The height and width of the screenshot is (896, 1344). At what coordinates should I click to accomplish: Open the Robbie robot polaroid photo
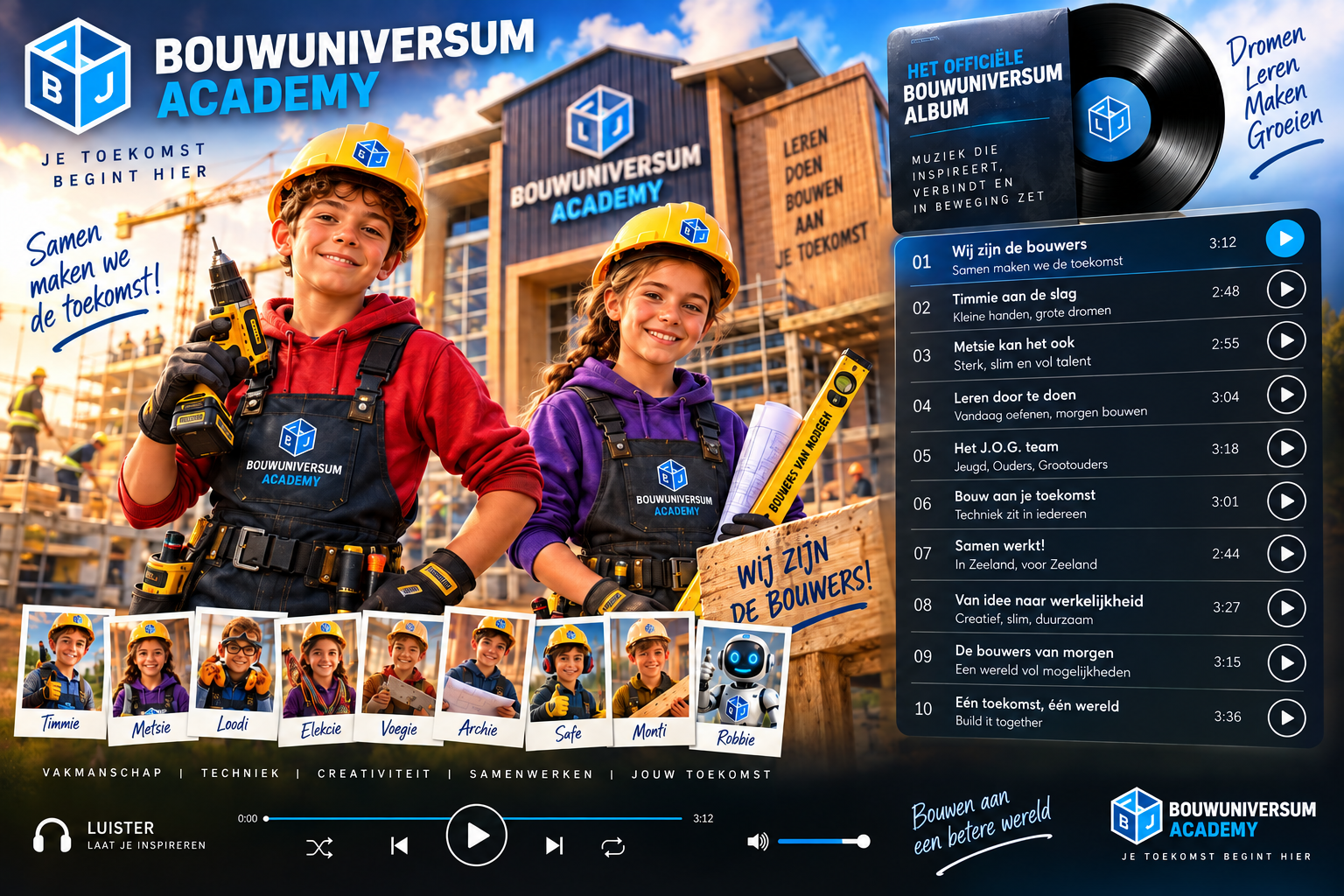[740, 688]
